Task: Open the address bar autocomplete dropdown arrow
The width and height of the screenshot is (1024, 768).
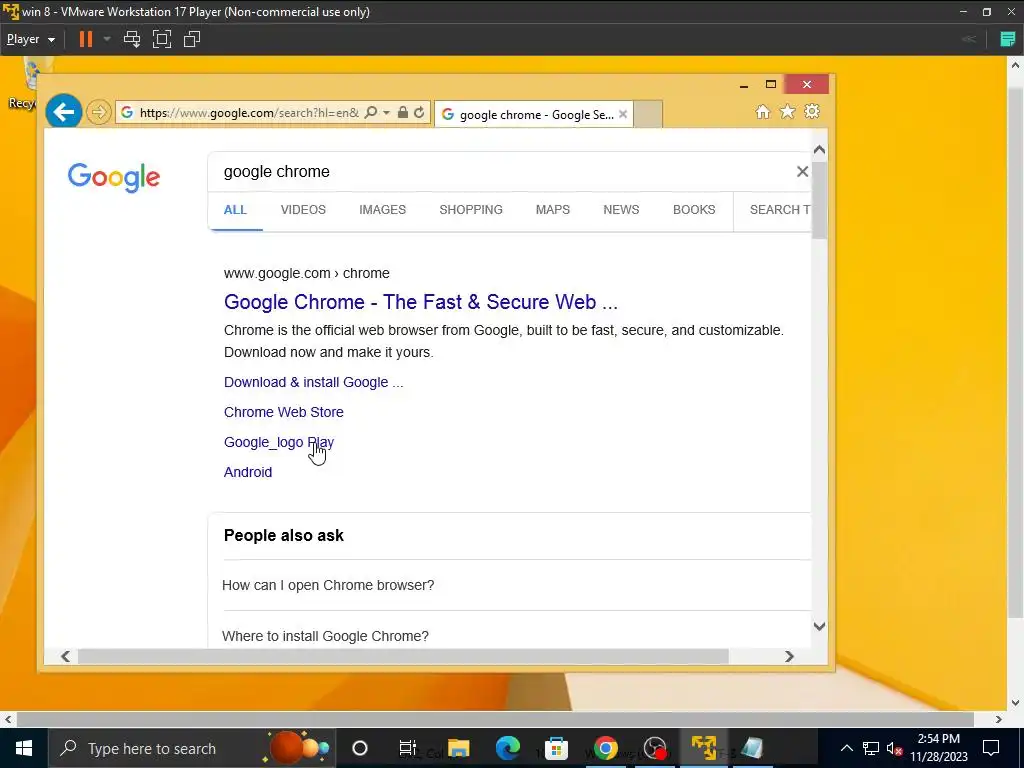Action: point(386,112)
